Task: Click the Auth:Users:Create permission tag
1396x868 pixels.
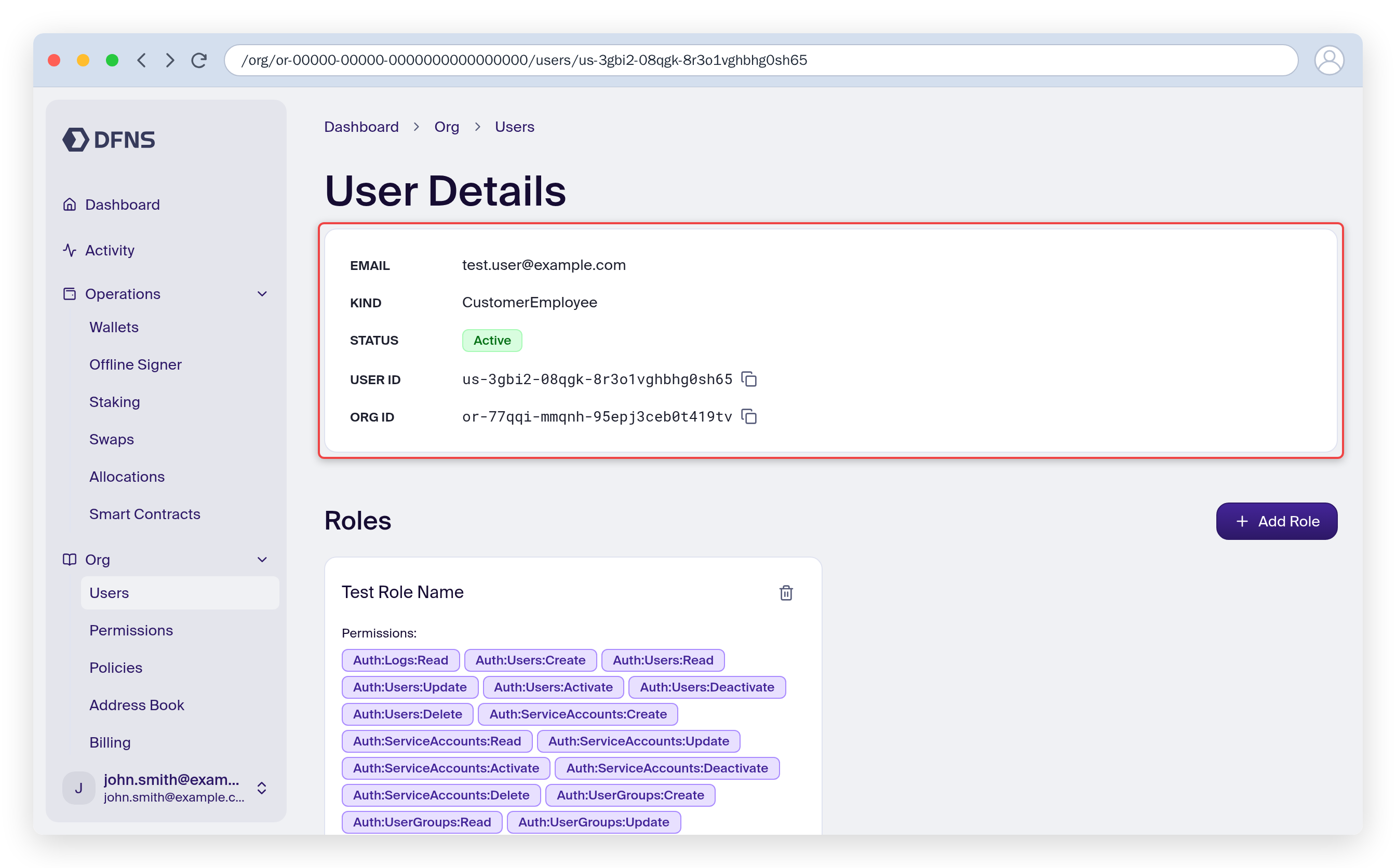Action: pos(530,660)
